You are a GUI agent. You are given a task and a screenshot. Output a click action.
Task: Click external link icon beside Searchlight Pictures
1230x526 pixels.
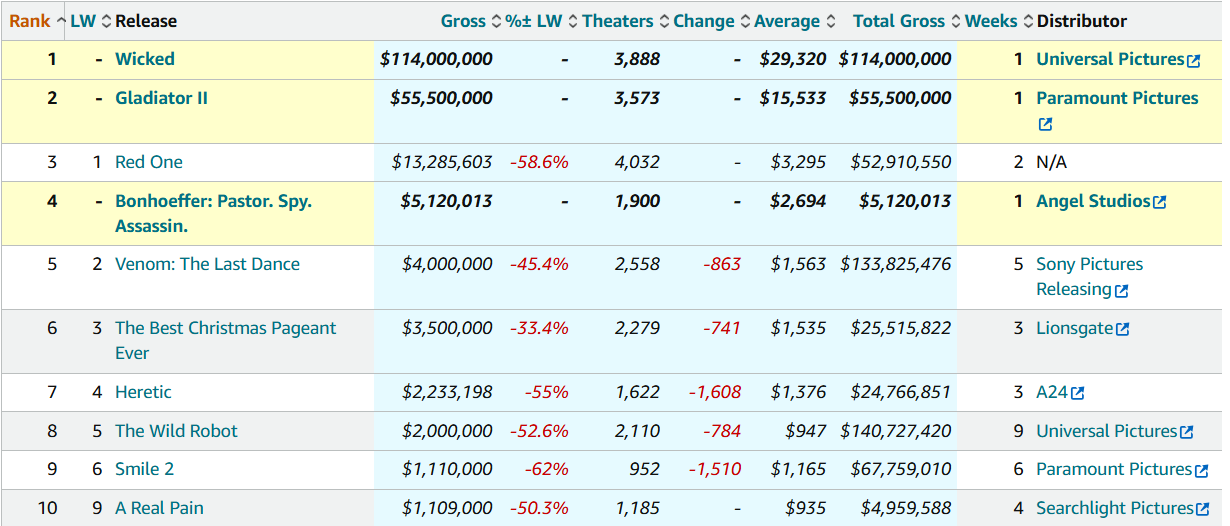1203,509
